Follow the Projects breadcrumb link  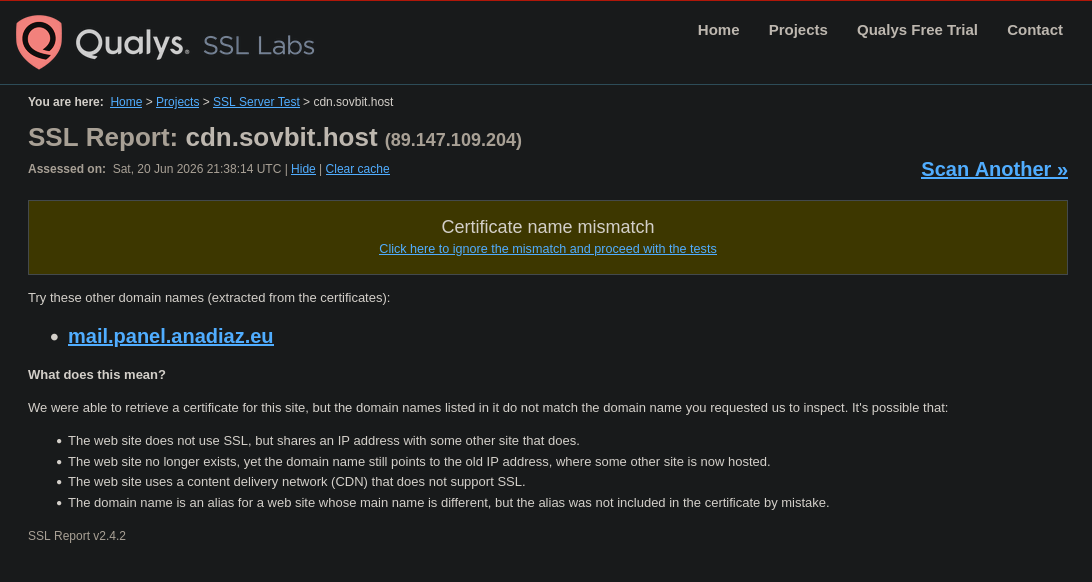tap(178, 102)
